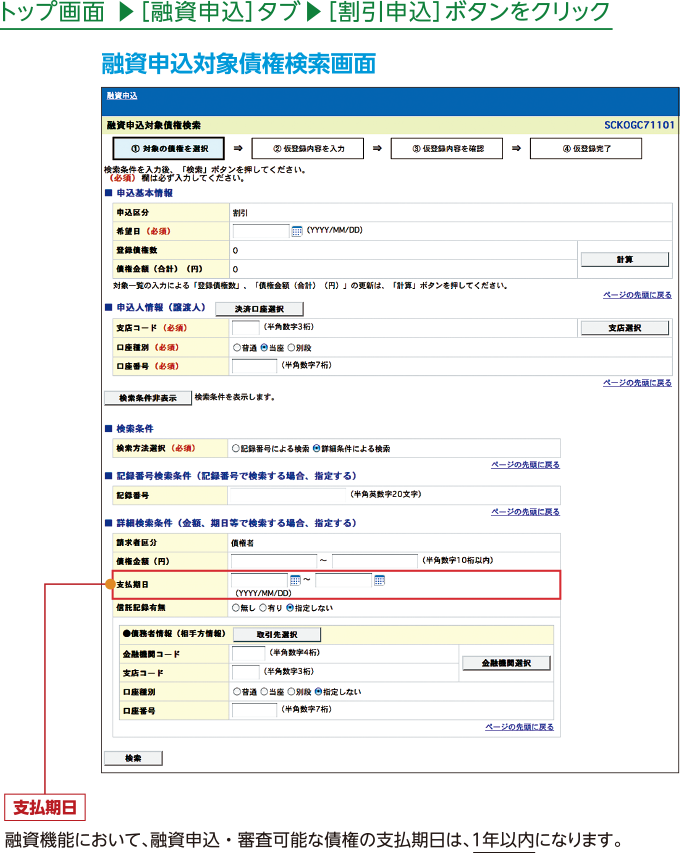Image resolution: width=680 pixels, height=853 pixels.
Task: Click the 支店選択 button
Action: [x=625, y=328]
